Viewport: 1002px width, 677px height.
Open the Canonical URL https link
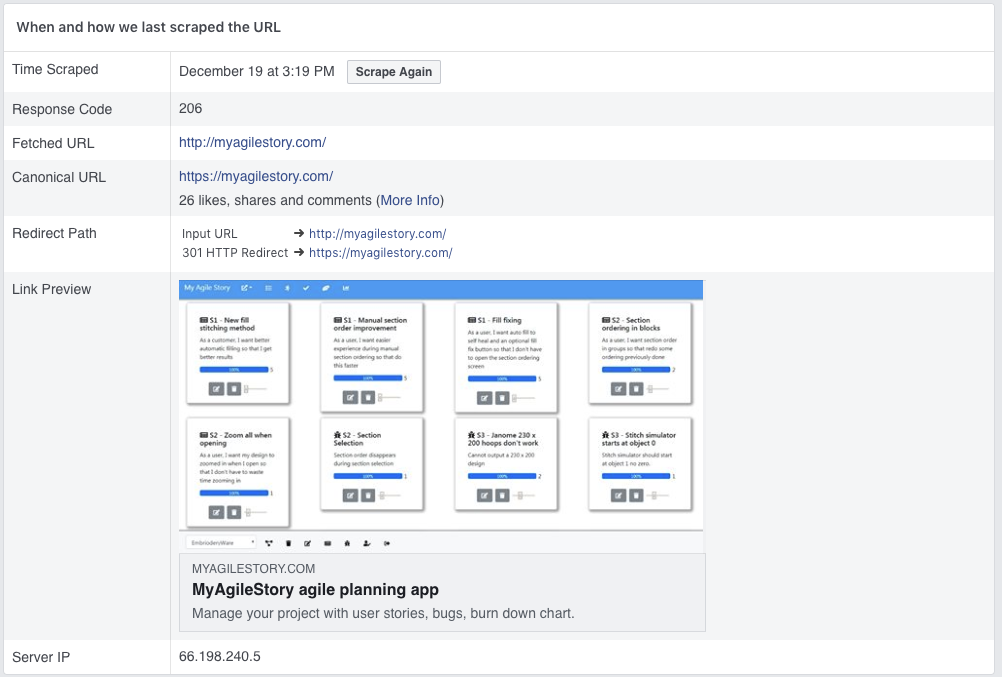[x=256, y=177]
